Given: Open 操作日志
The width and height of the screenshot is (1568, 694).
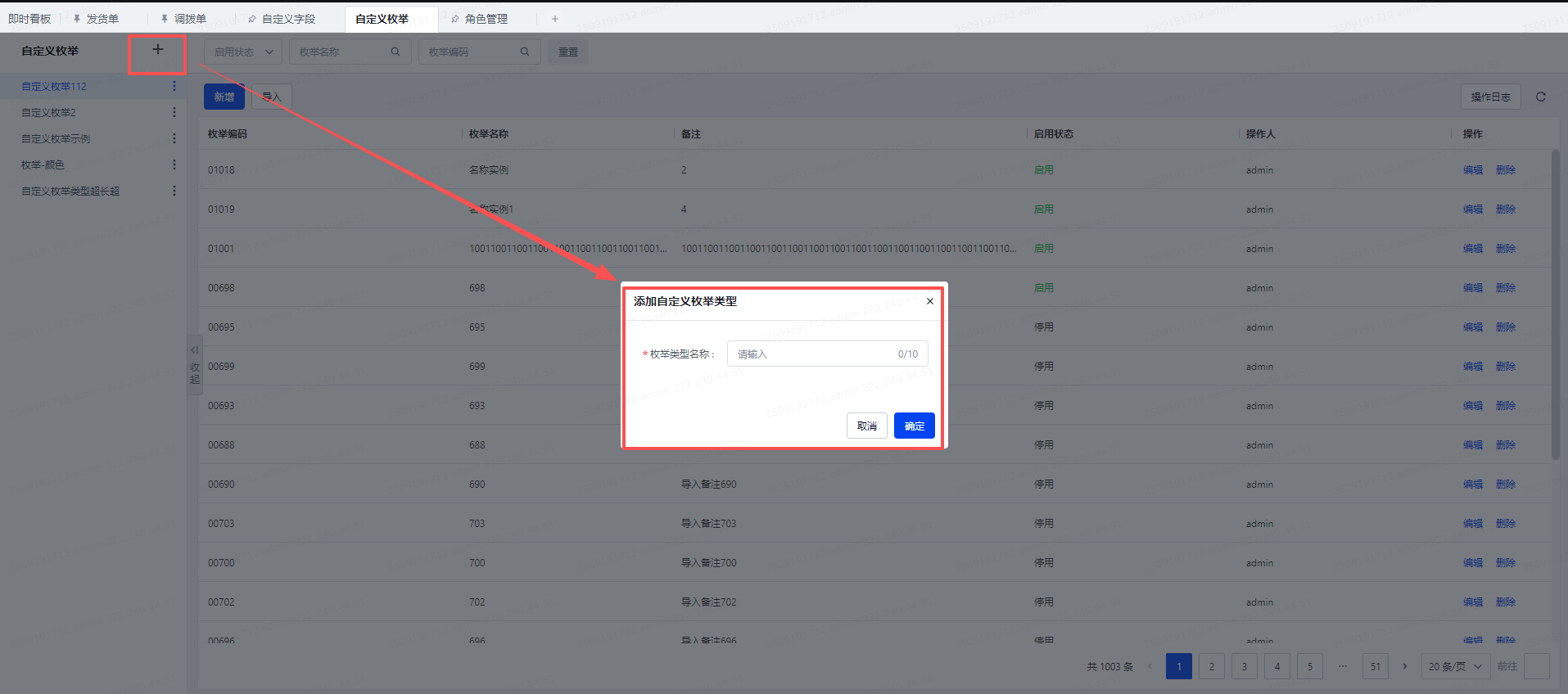Looking at the screenshot, I should point(1491,97).
